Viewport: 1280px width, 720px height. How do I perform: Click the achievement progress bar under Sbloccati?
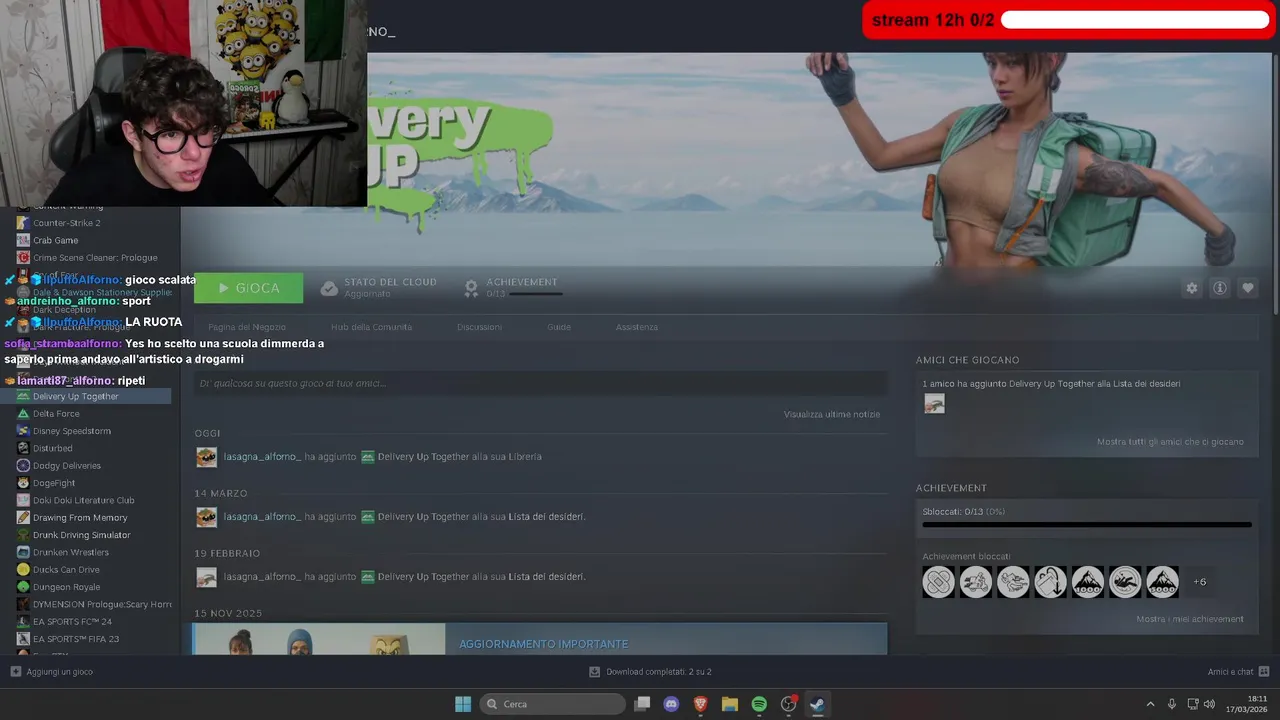[1087, 524]
